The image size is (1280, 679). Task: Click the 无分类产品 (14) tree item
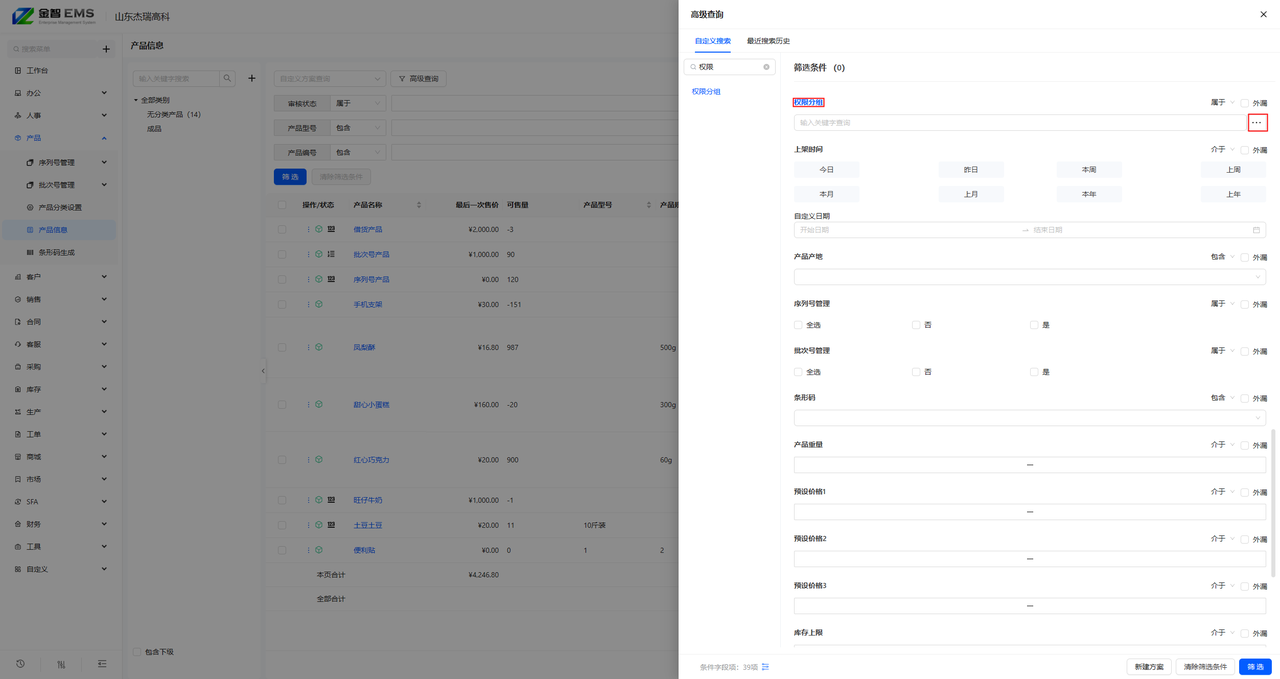174,114
